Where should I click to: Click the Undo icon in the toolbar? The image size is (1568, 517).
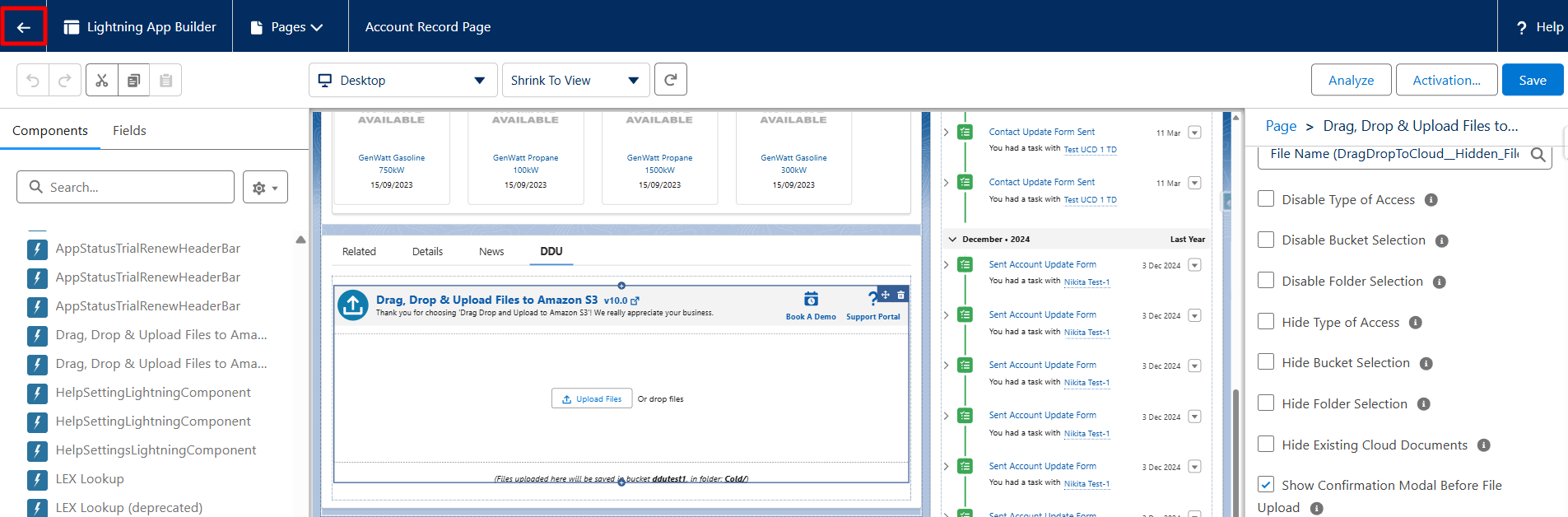coord(33,80)
